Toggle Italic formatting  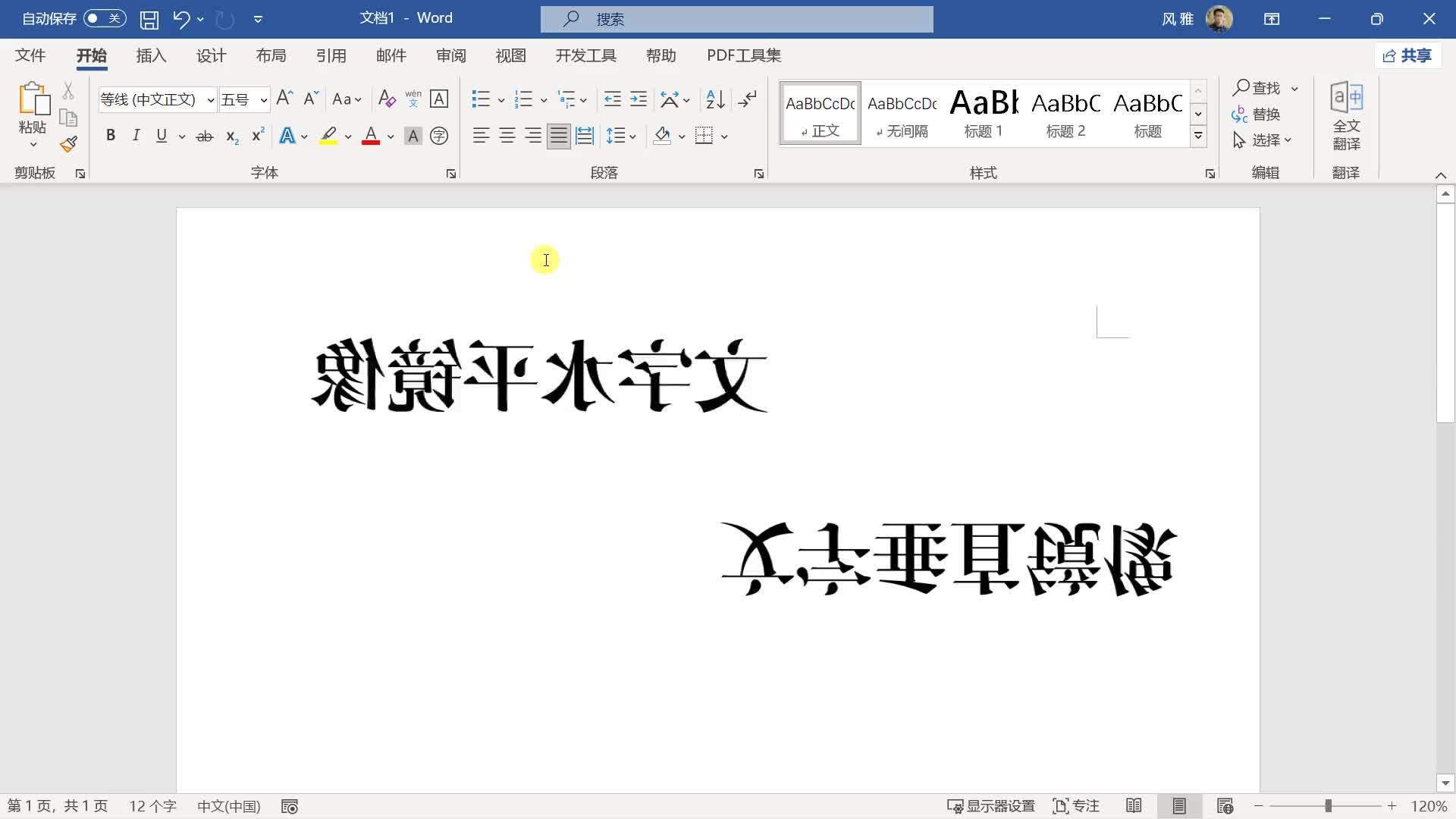coord(136,136)
